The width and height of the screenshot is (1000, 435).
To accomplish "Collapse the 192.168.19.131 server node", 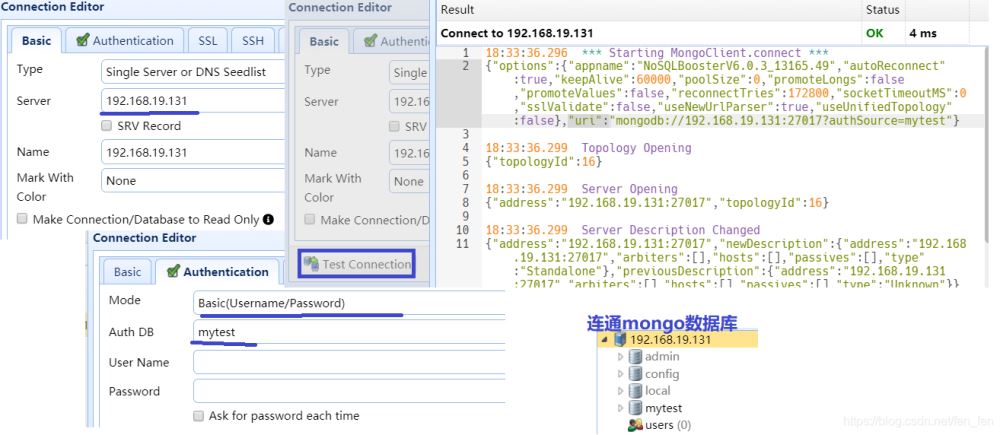I will 604,340.
